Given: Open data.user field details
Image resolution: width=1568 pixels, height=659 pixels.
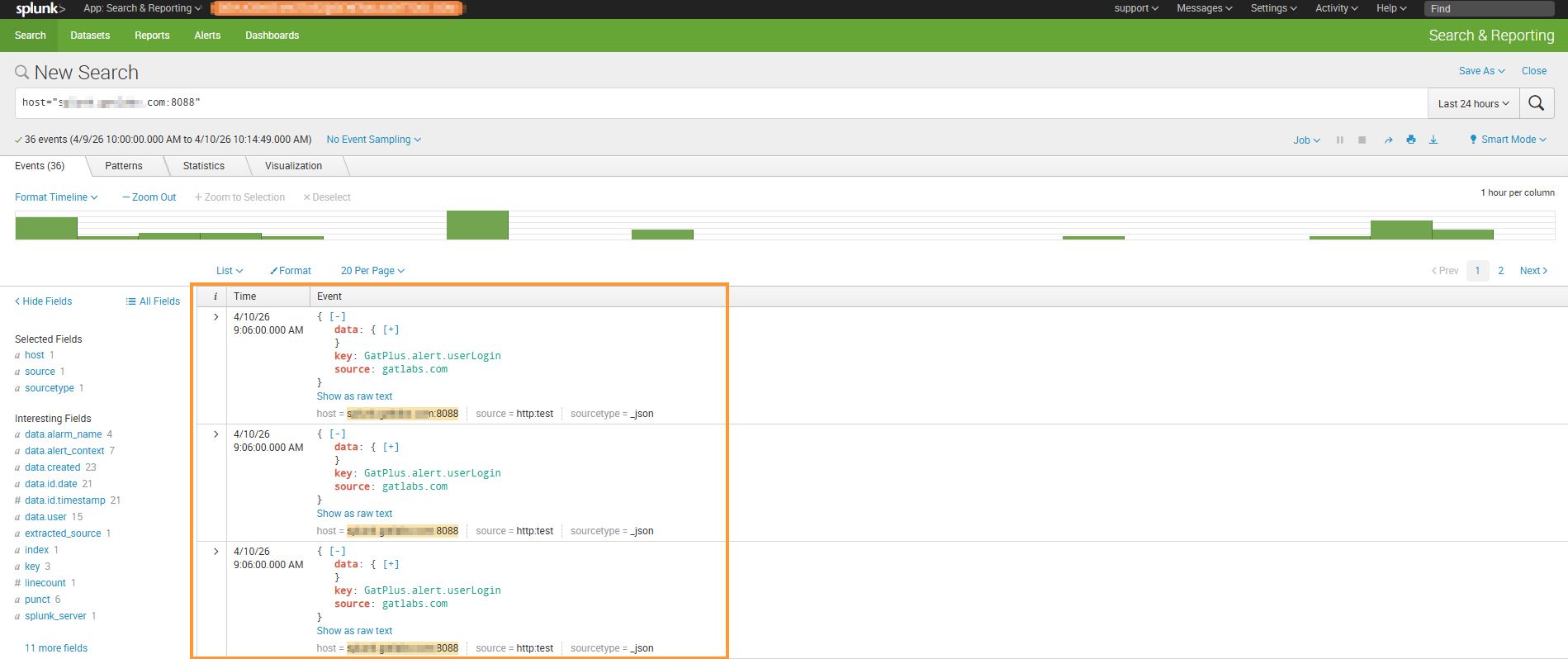Looking at the screenshot, I should coord(45,517).
